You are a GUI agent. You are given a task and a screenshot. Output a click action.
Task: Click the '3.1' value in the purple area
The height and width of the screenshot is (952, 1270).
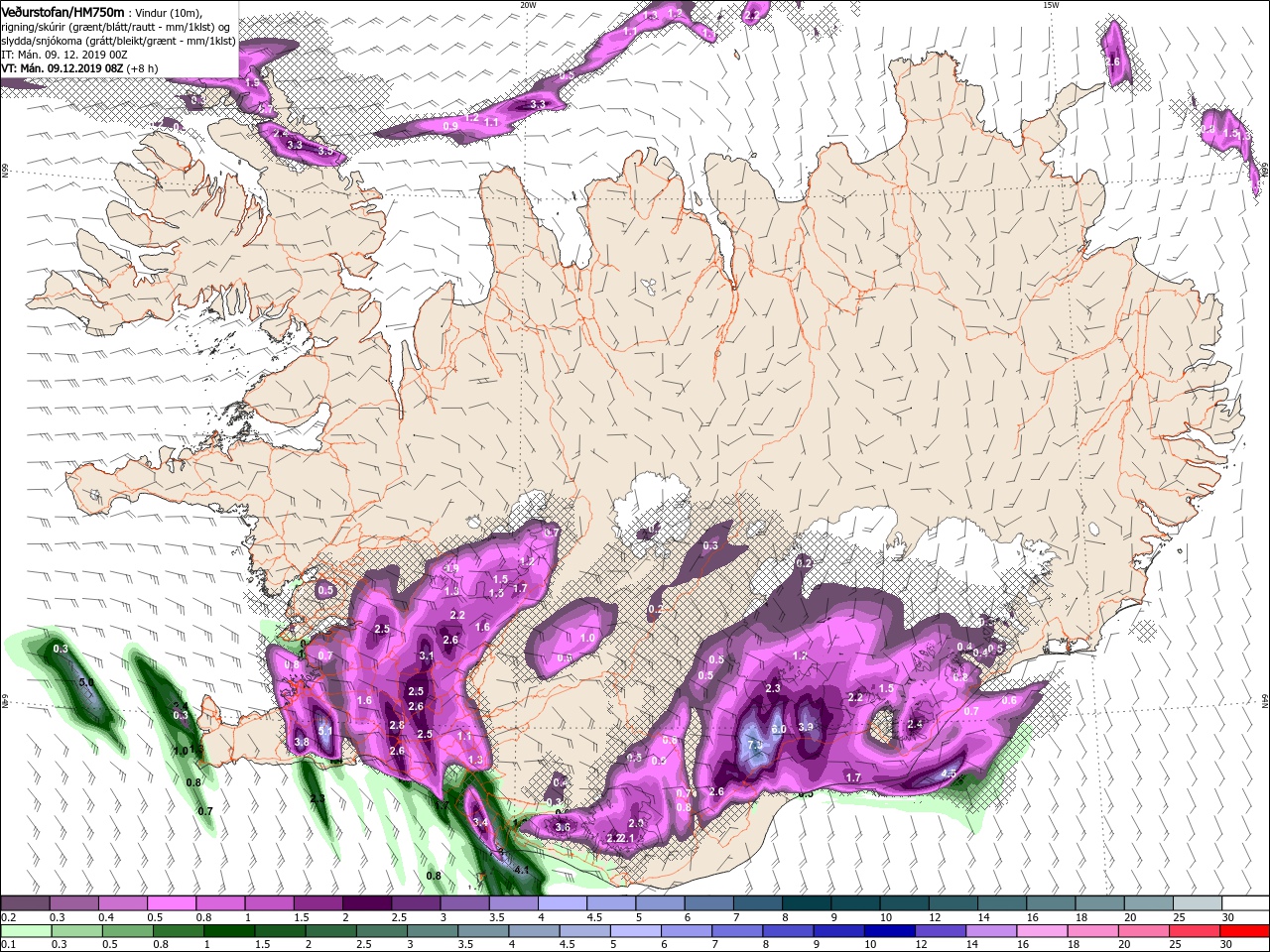click(x=427, y=656)
